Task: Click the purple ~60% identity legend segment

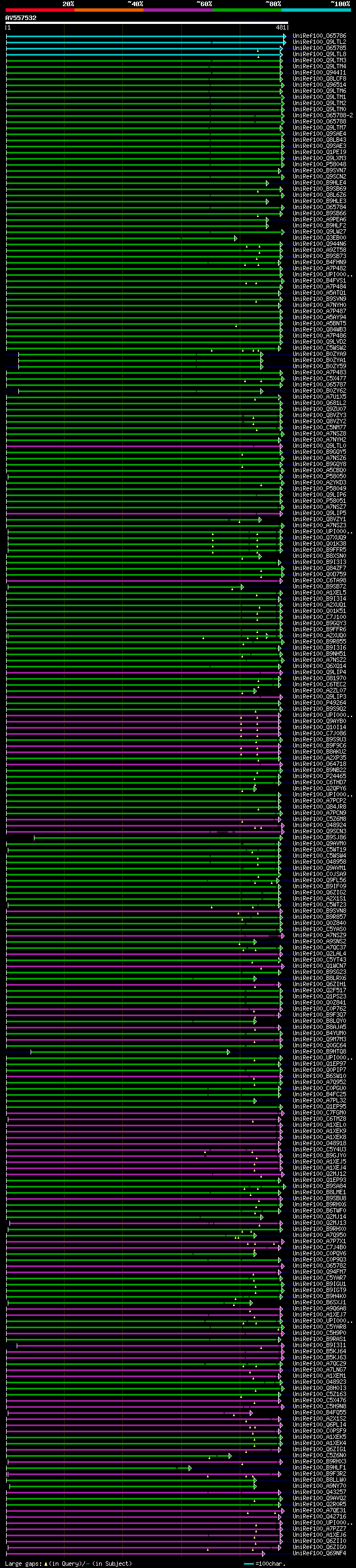Action: (179, 11)
